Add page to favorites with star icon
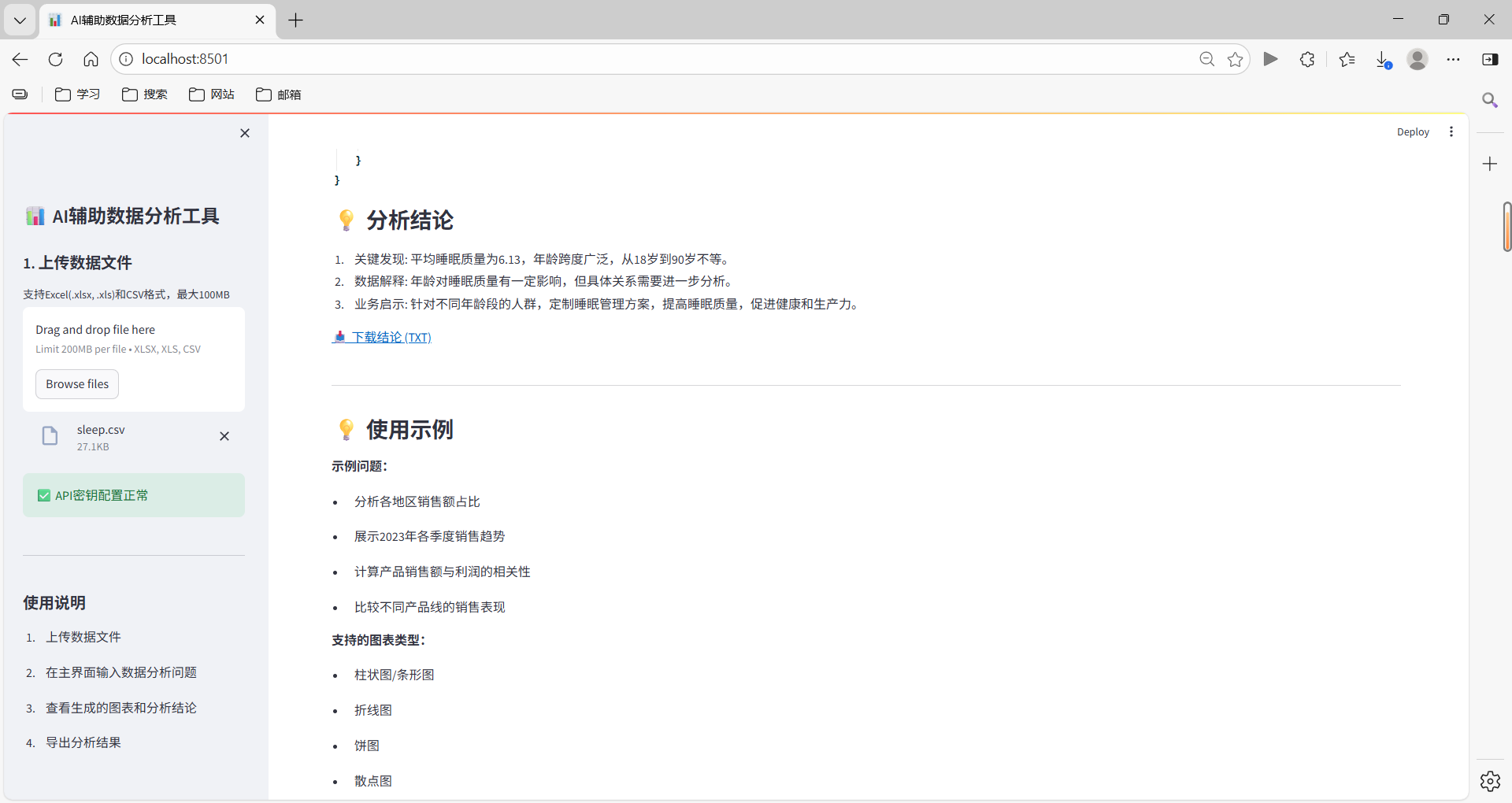The width and height of the screenshot is (1512, 803). [1235, 59]
